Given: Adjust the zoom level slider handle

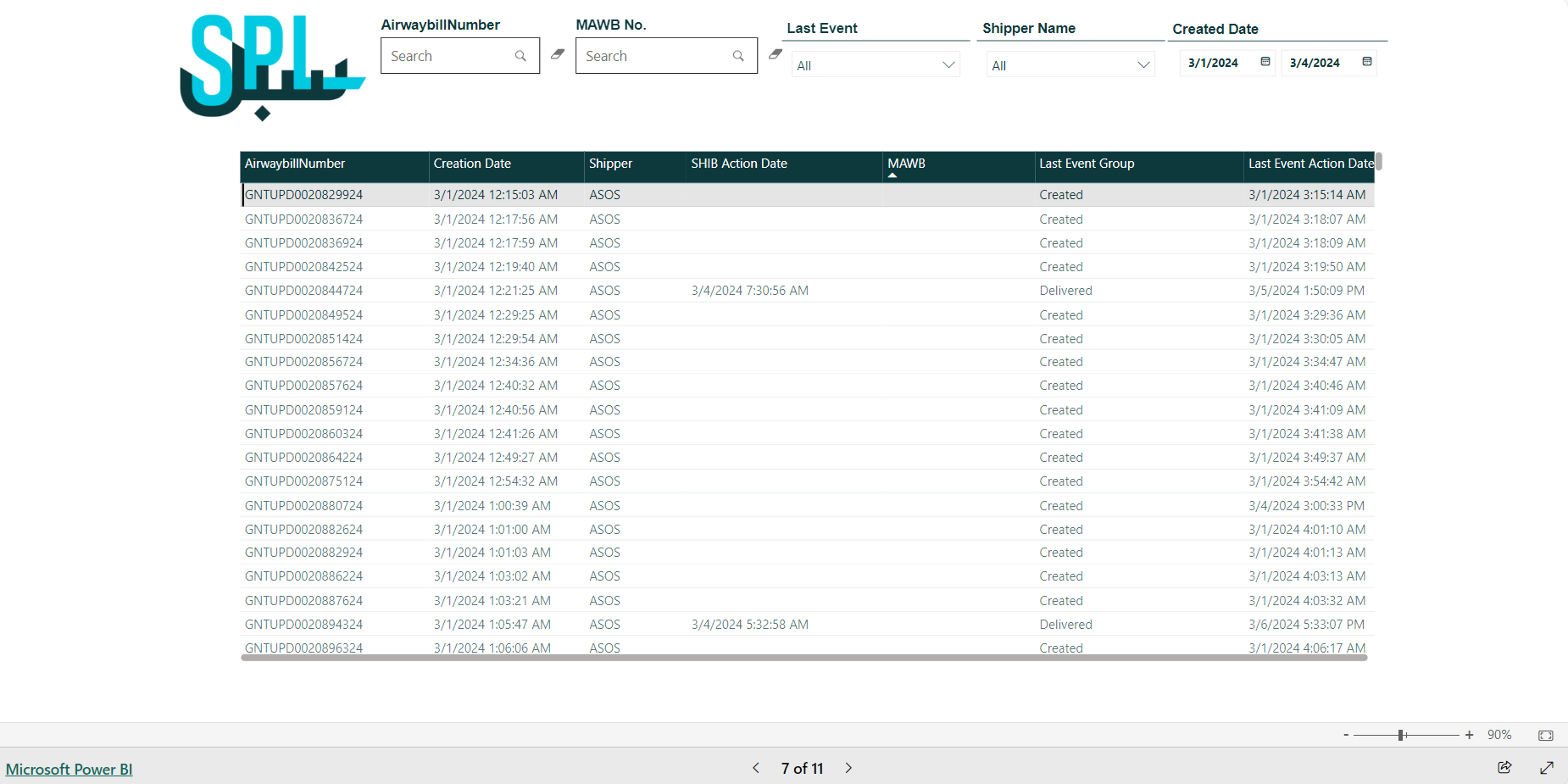Looking at the screenshot, I should pos(1401,735).
